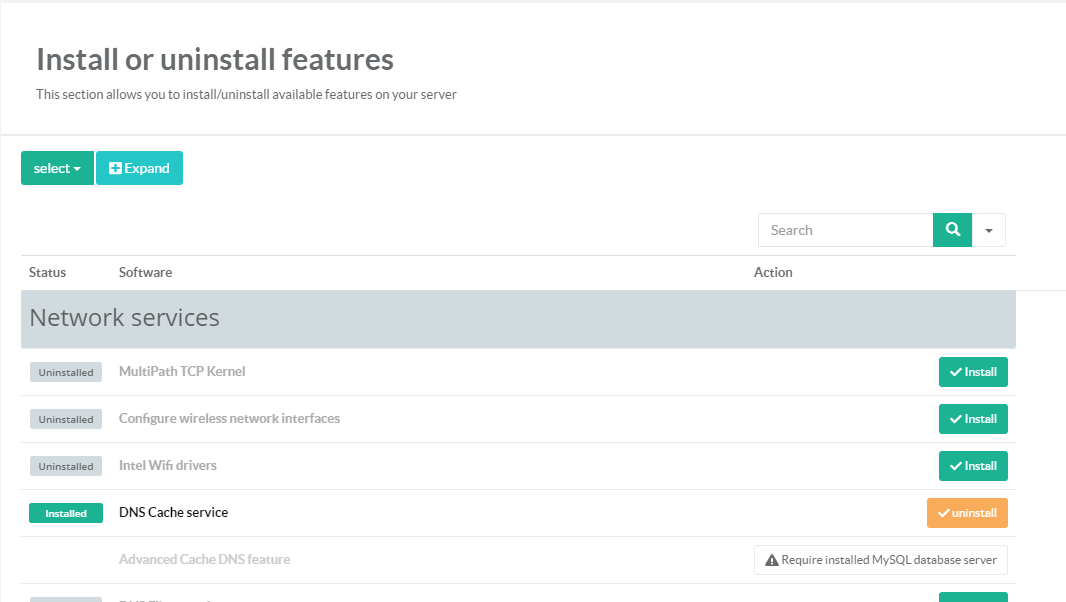
Task: Click the magnifying glass search icon
Action: 952,230
